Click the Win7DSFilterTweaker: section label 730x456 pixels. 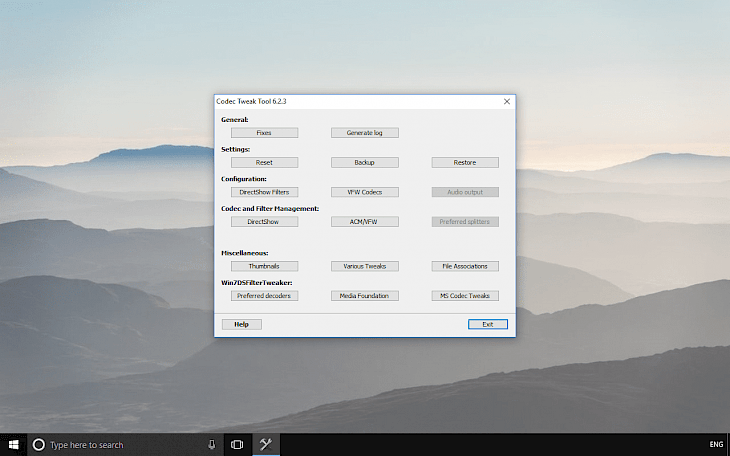(257, 283)
